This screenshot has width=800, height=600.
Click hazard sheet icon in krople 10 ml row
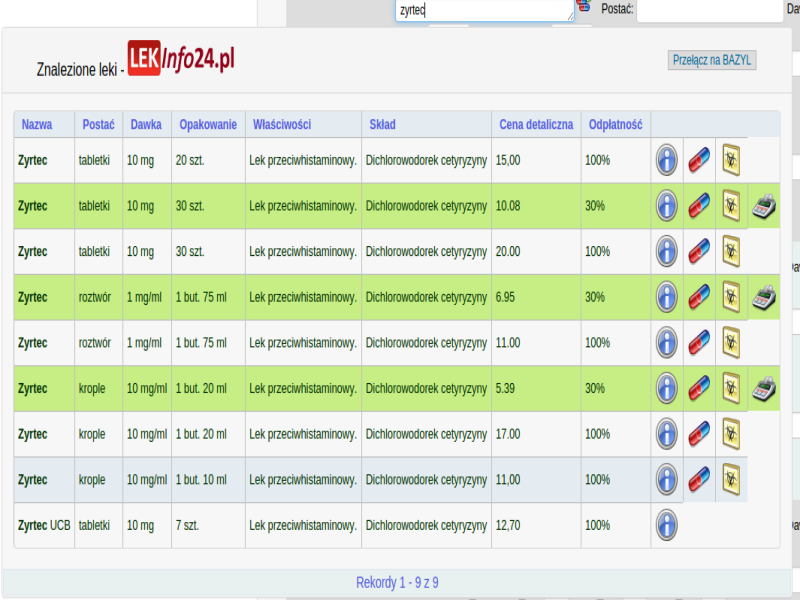[x=731, y=480]
